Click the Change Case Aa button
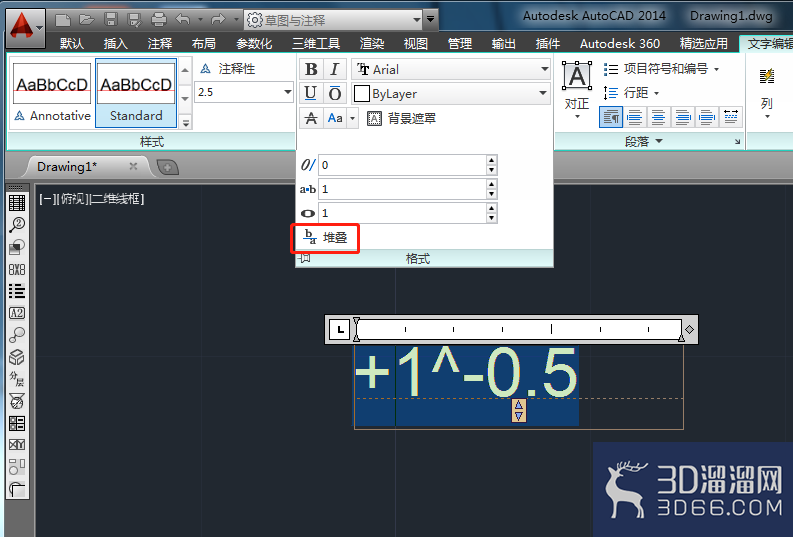Image resolution: width=793 pixels, height=537 pixels. pos(335,118)
